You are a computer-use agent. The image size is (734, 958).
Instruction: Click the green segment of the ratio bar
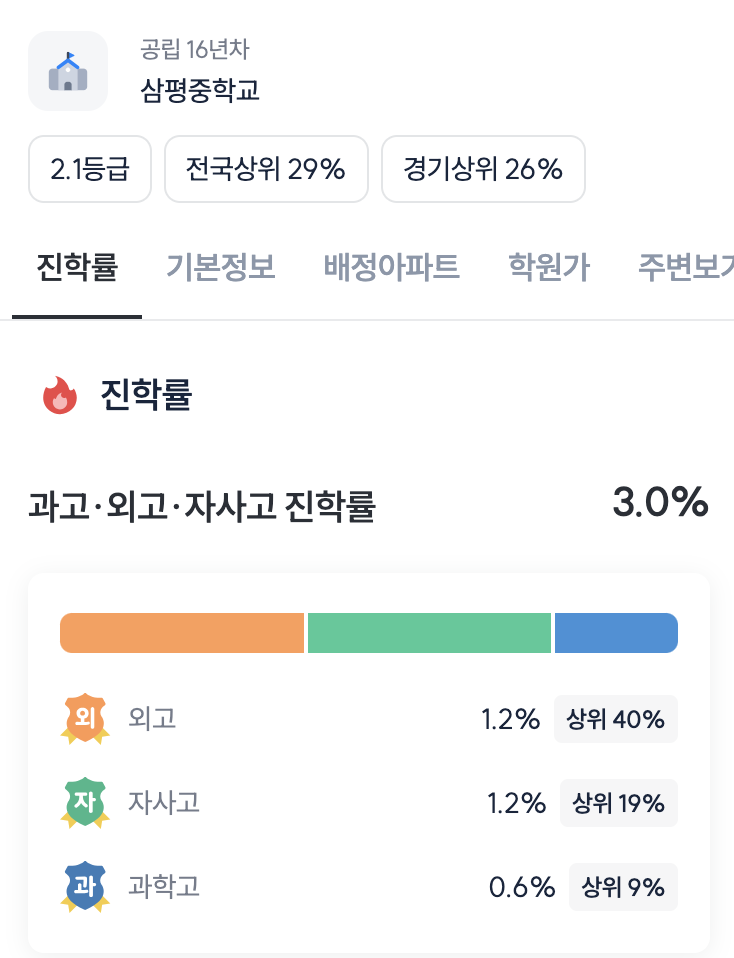pos(429,633)
